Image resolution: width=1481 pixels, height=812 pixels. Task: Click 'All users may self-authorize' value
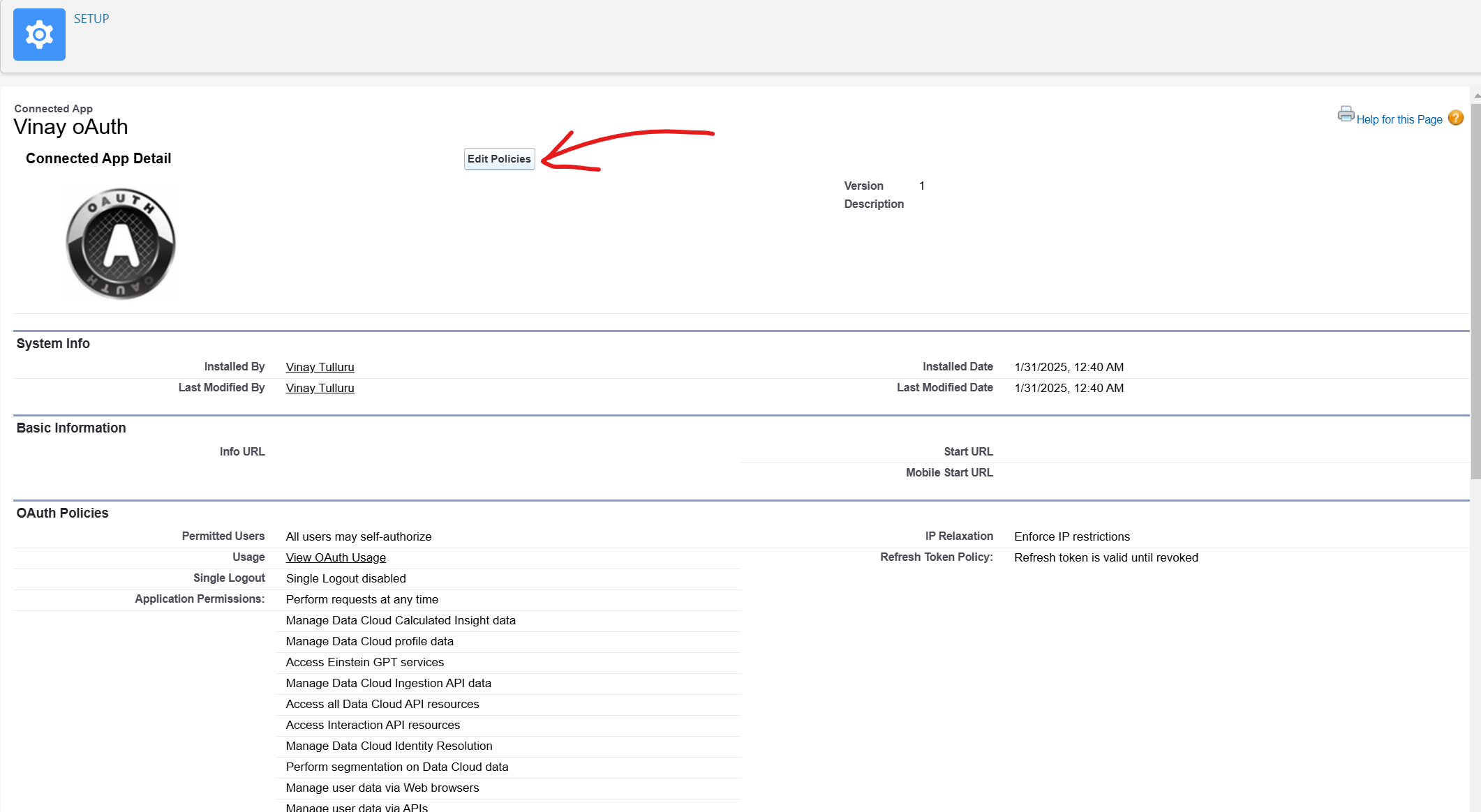(x=359, y=536)
